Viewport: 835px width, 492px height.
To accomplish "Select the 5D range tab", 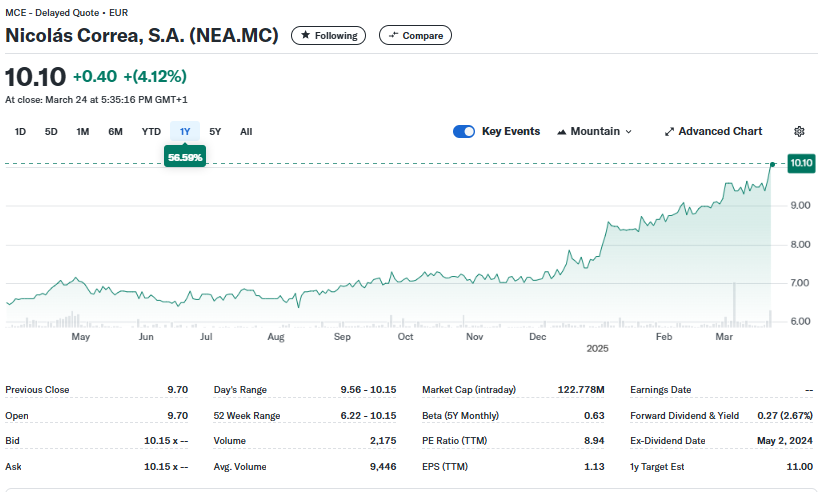I will 51,132.
